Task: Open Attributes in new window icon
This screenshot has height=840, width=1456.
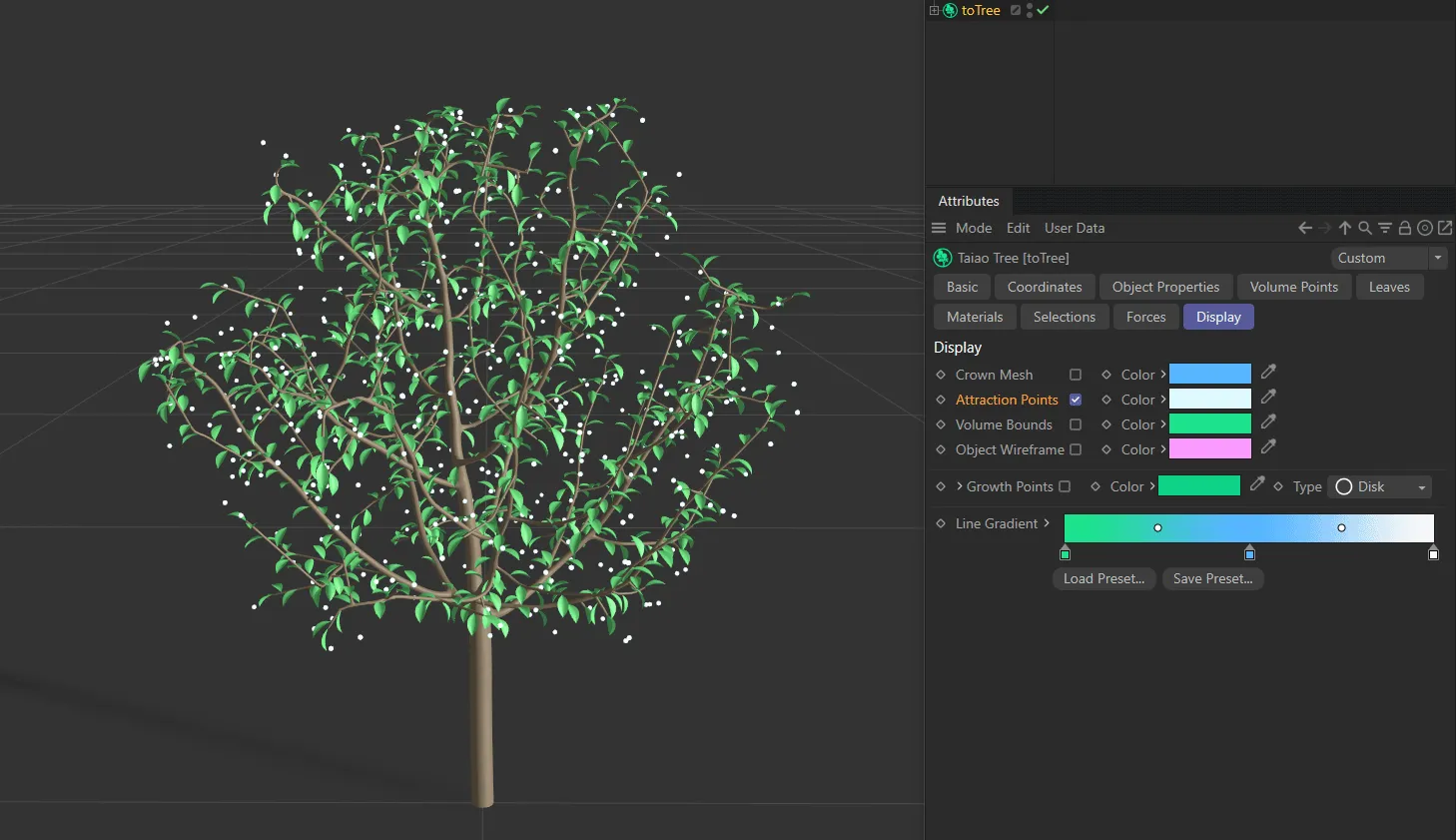Action: pyautogui.click(x=1445, y=228)
